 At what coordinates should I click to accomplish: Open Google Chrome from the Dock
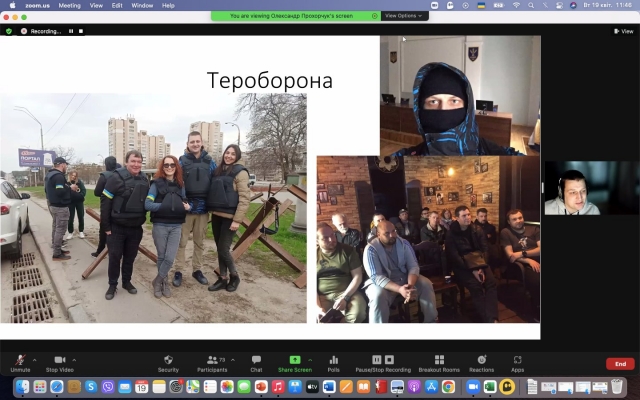tap(448, 386)
